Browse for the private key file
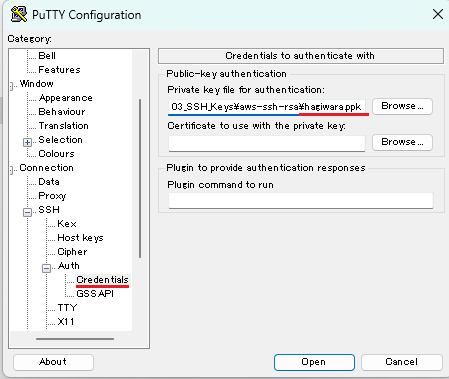The height and width of the screenshot is (379, 449). tap(402, 106)
